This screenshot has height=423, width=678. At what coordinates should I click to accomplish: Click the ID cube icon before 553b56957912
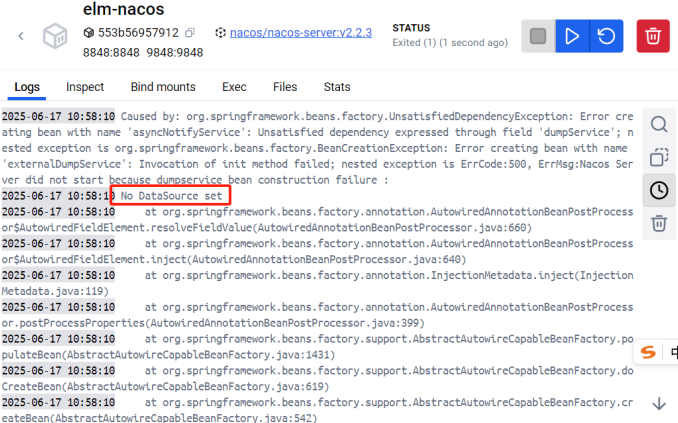coord(88,32)
